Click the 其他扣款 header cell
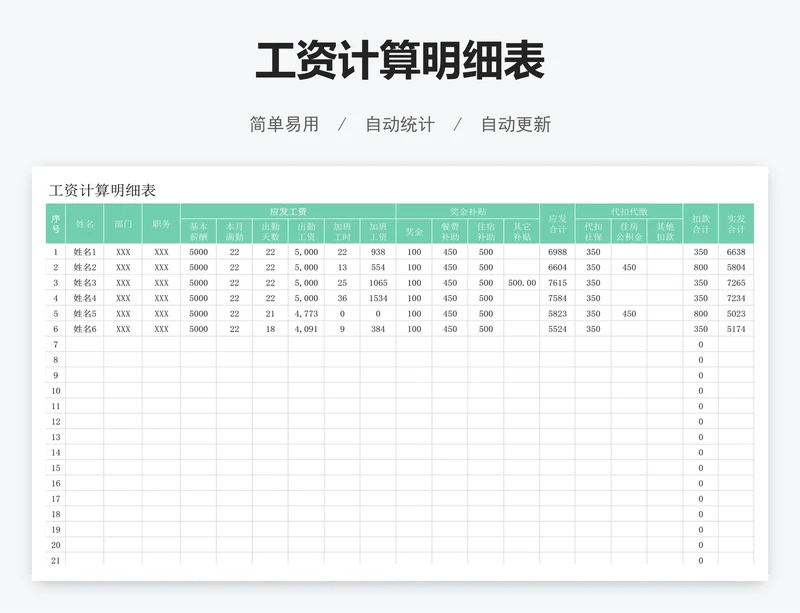 coord(665,231)
